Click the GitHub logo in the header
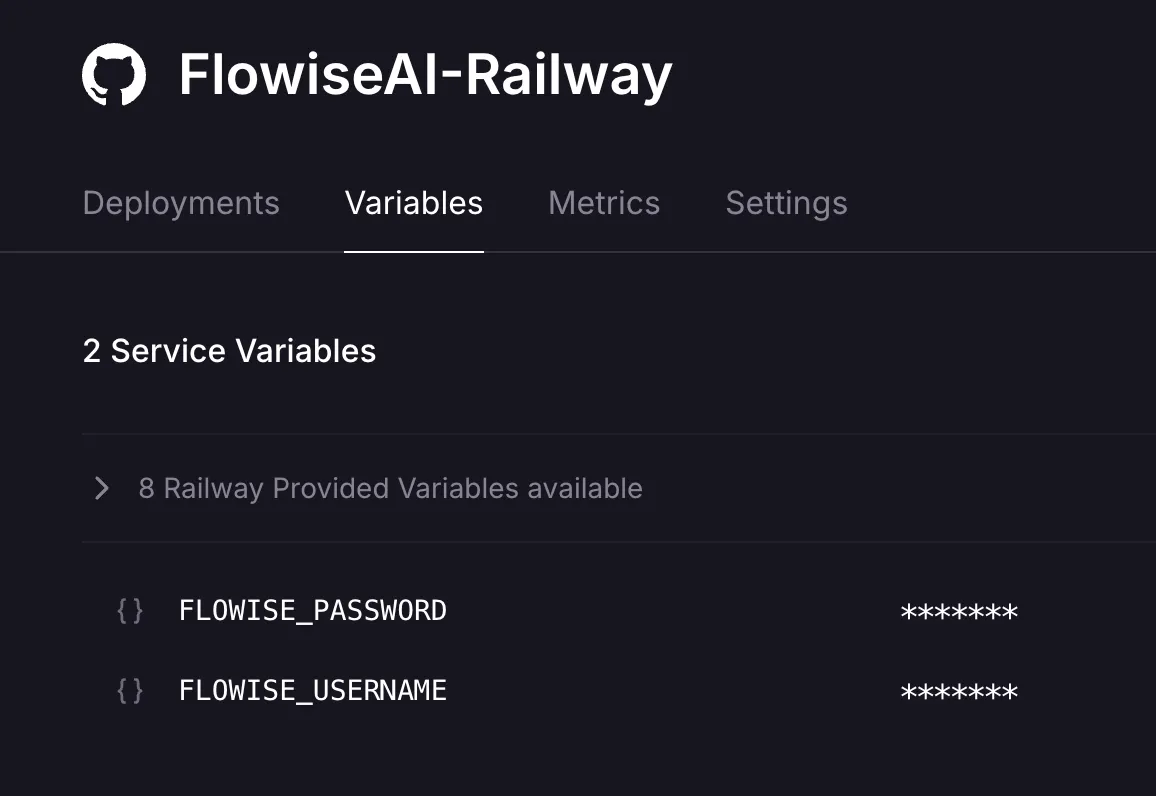The image size is (1156, 796). pyautogui.click(x=114, y=73)
